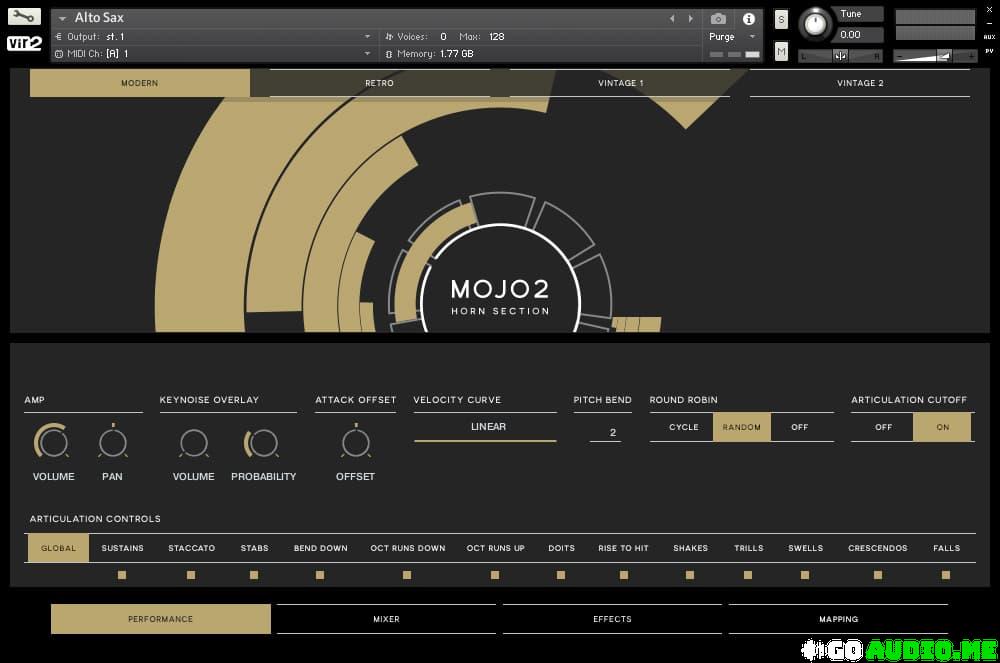
Task: Click the Max voices value 128
Action: [x=496, y=36]
